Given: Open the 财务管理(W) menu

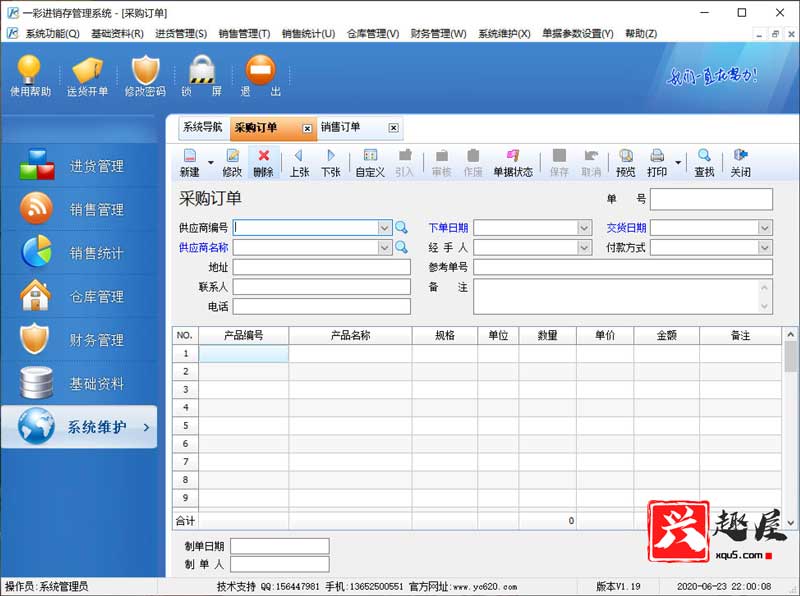Looking at the screenshot, I should click(438, 34).
